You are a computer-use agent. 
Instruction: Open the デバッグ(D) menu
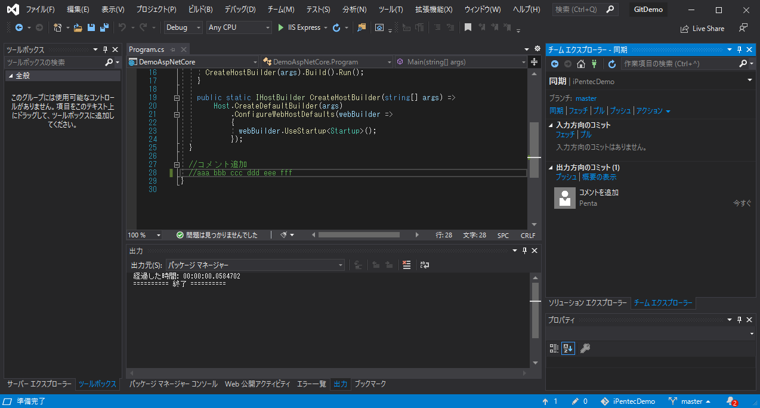(240, 9)
